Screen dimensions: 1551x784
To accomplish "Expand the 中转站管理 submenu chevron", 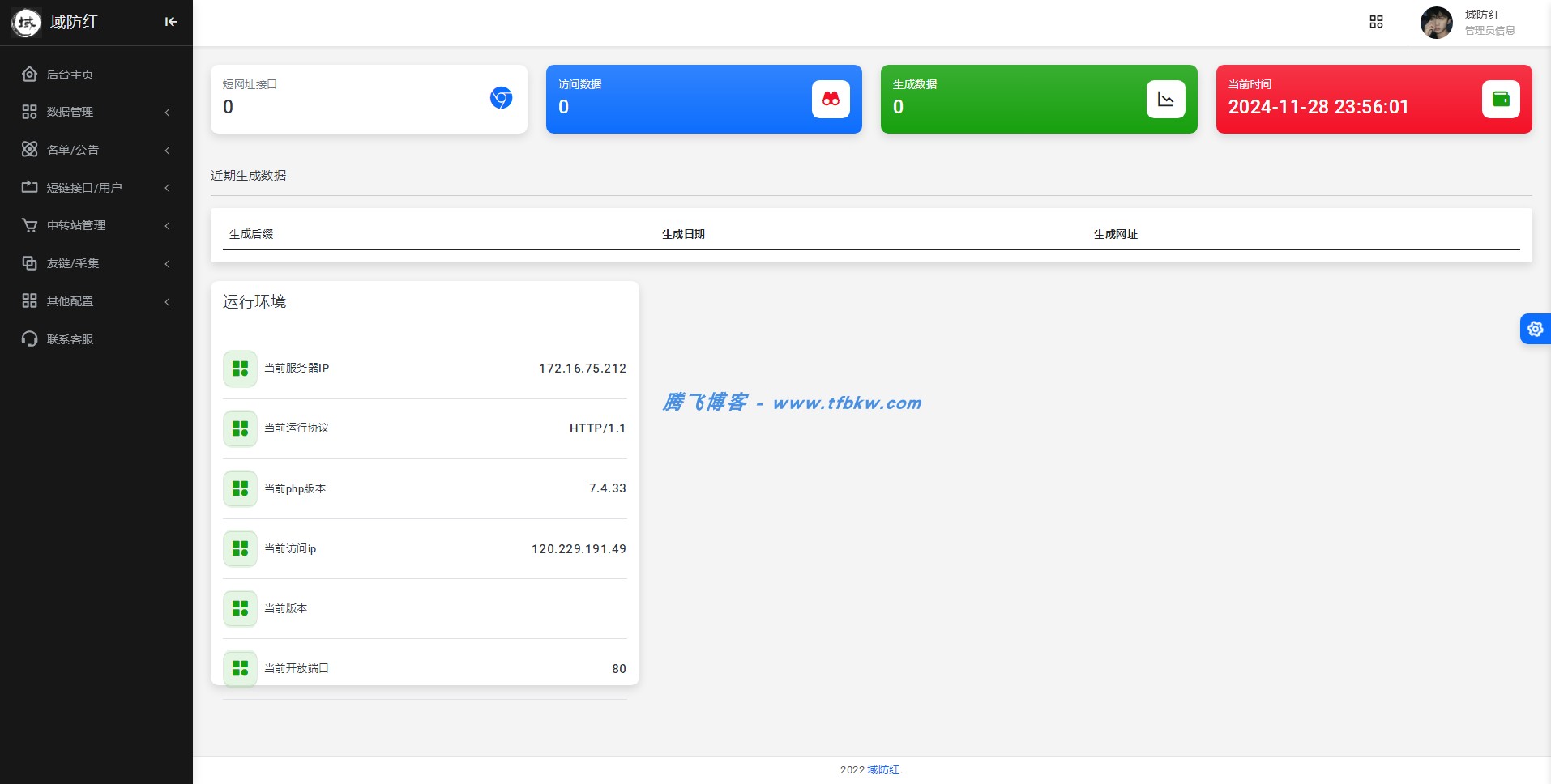I will 168,226.
